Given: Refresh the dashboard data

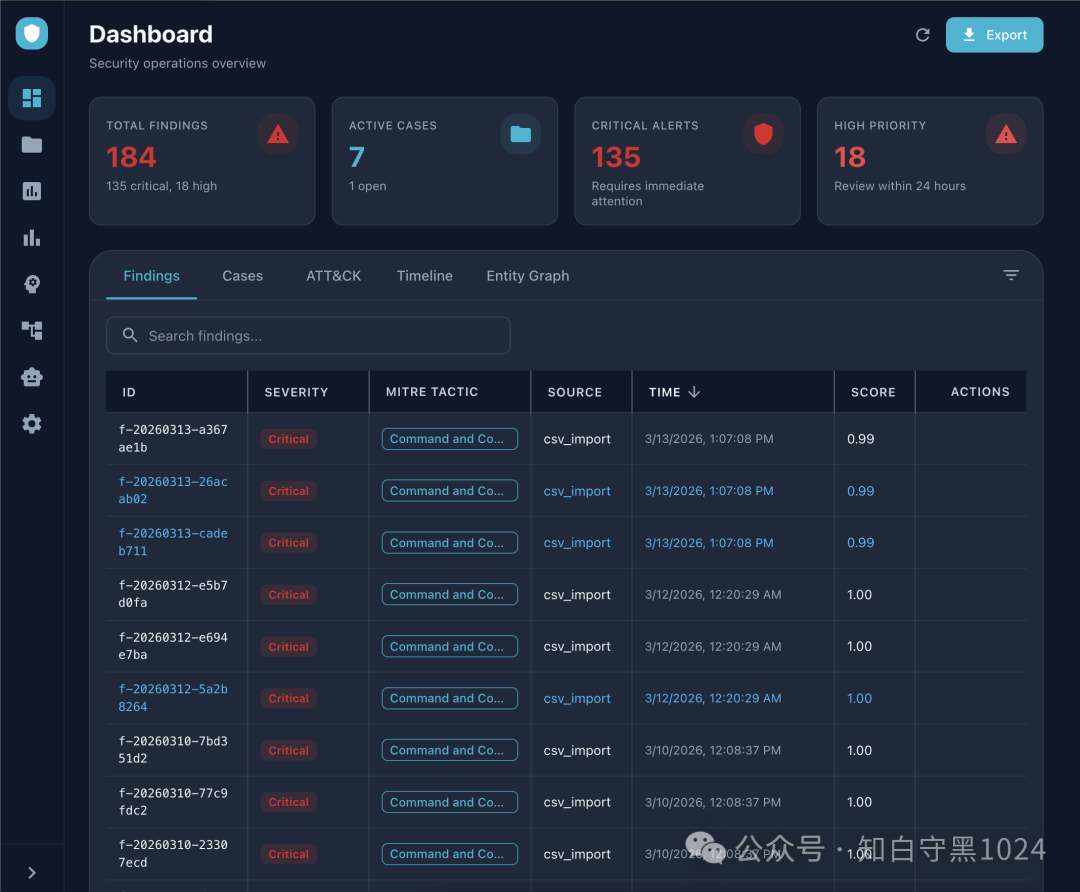Looking at the screenshot, I should point(922,34).
